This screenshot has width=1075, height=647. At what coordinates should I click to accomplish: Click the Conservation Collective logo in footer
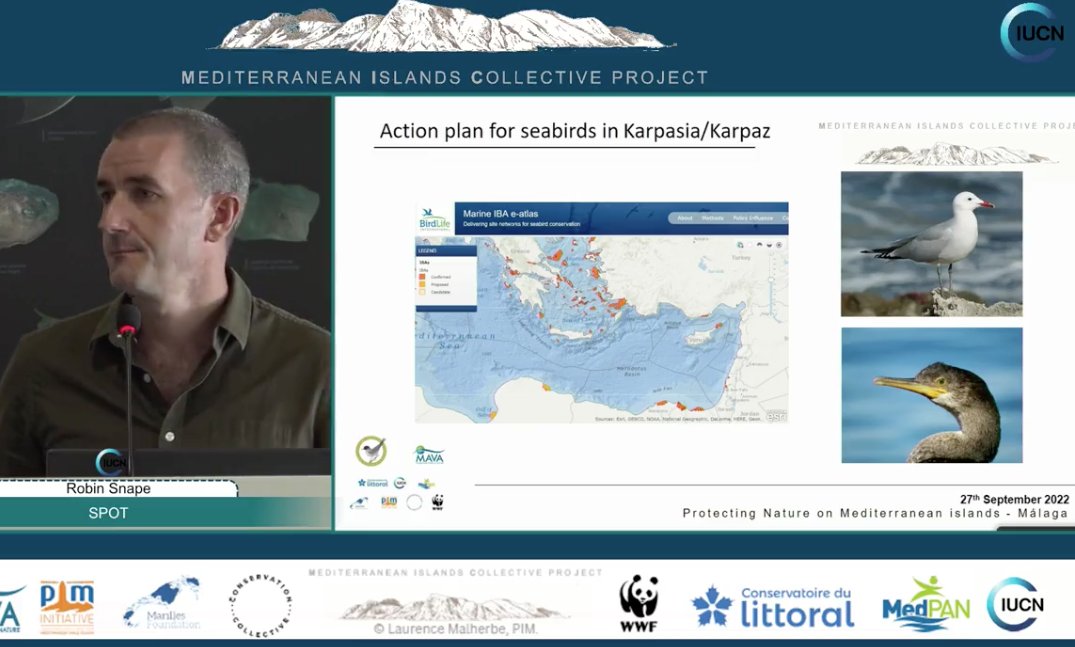tap(261, 606)
